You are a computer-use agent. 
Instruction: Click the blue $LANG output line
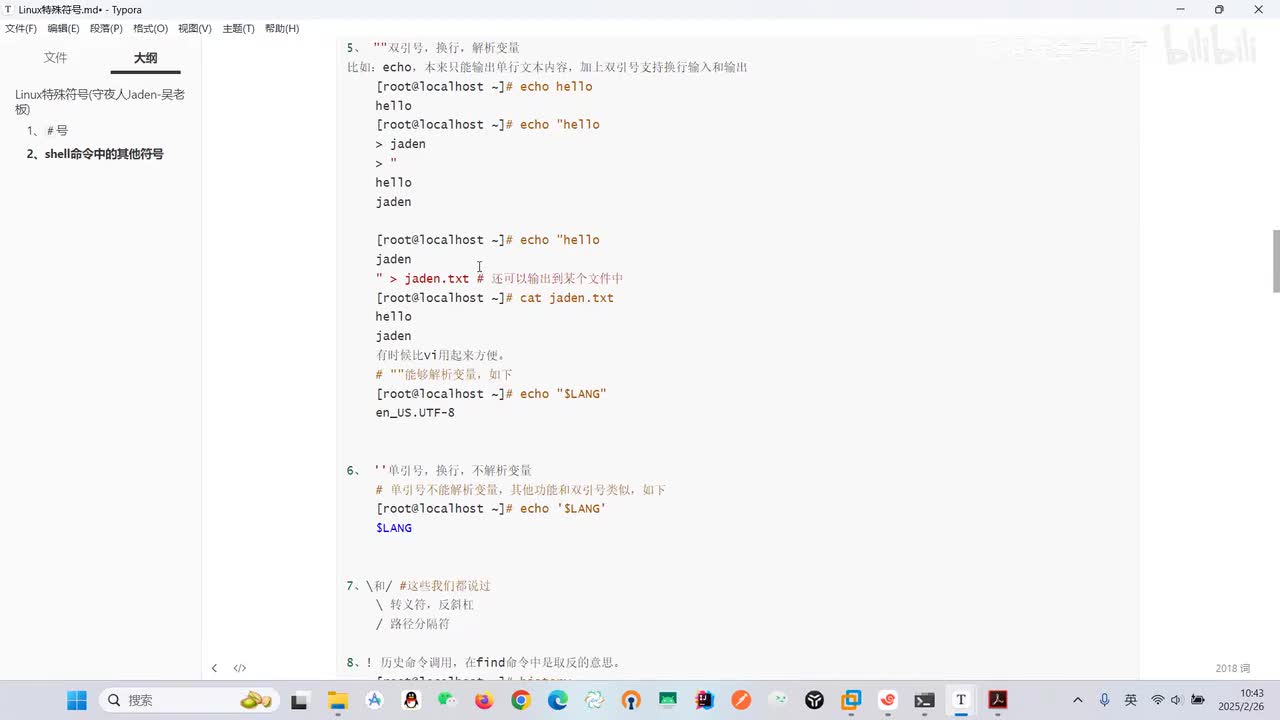(x=394, y=528)
